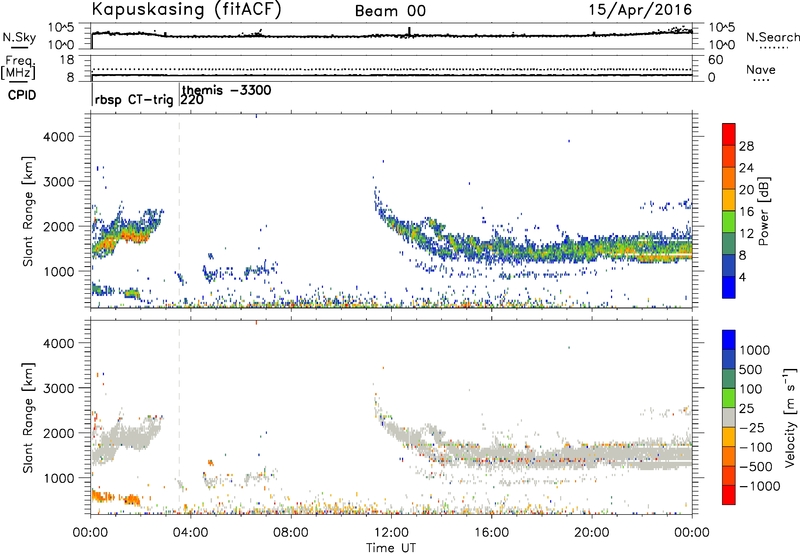Click the '12:00' time axis tick

click(391, 533)
